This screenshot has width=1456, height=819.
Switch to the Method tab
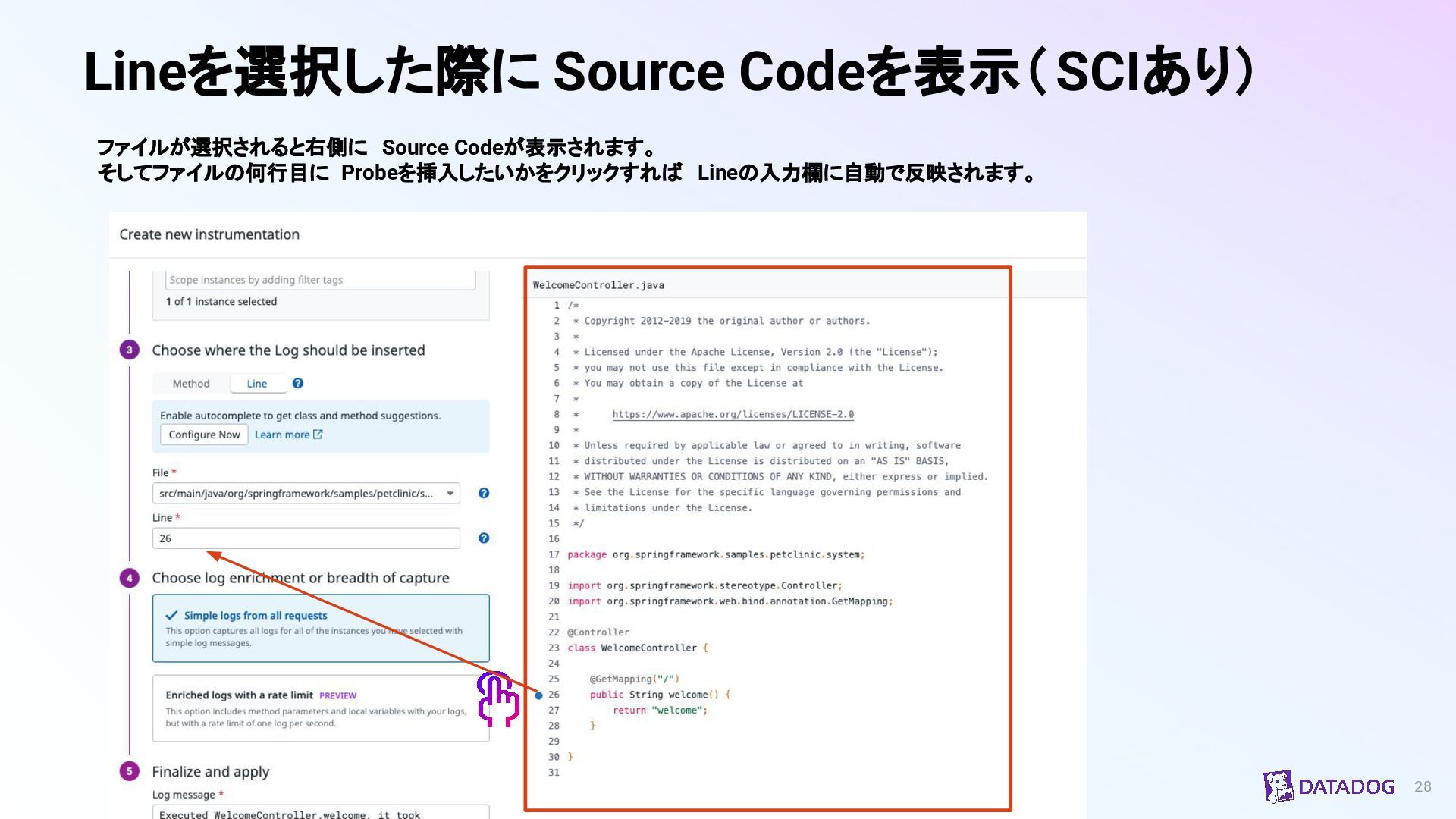(x=191, y=384)
